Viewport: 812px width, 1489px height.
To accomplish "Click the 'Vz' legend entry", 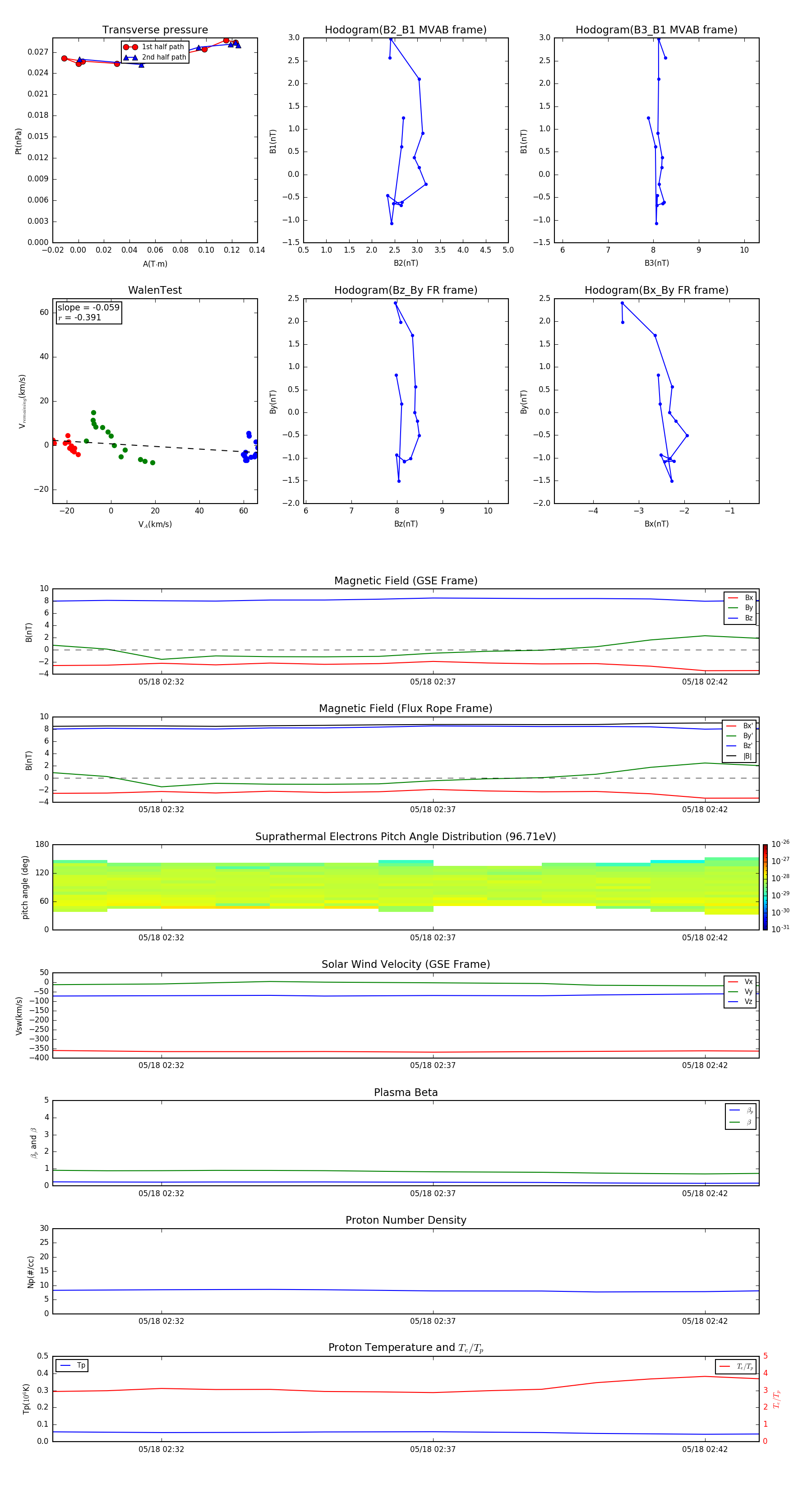I will tap(740, 1002).
